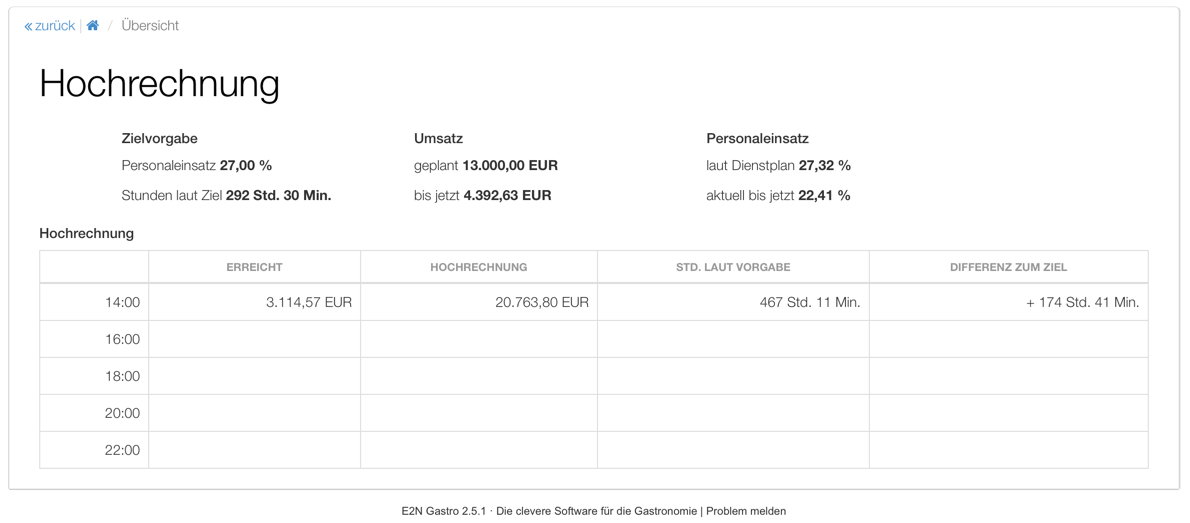
Task: Select the 14:00 row label
Action: click(x=122, y=302)
